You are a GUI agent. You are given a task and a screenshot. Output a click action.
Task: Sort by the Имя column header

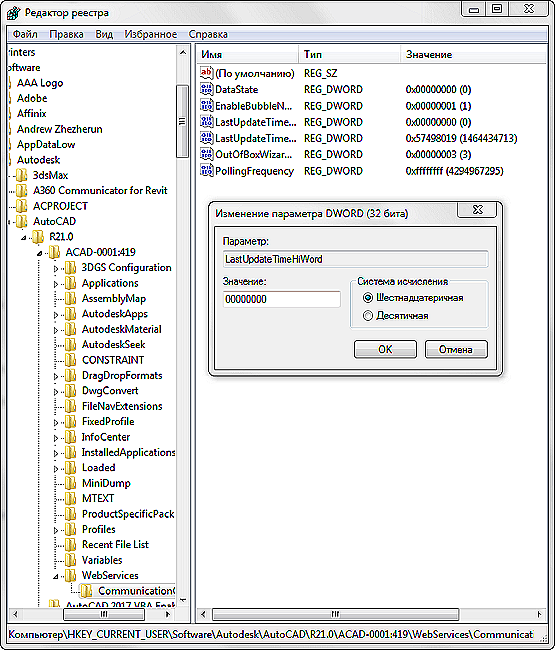click(247, 54)
